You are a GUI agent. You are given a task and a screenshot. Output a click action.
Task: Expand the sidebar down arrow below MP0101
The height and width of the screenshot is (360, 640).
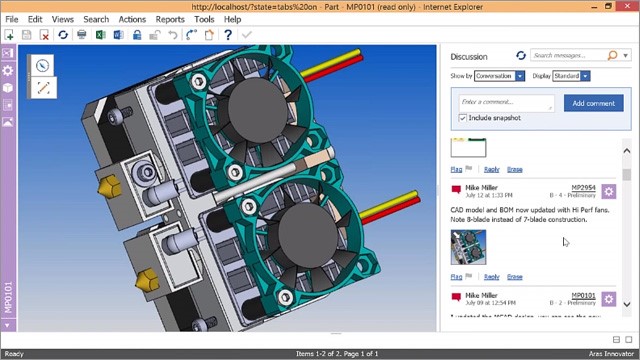click(x=7, y=325)
